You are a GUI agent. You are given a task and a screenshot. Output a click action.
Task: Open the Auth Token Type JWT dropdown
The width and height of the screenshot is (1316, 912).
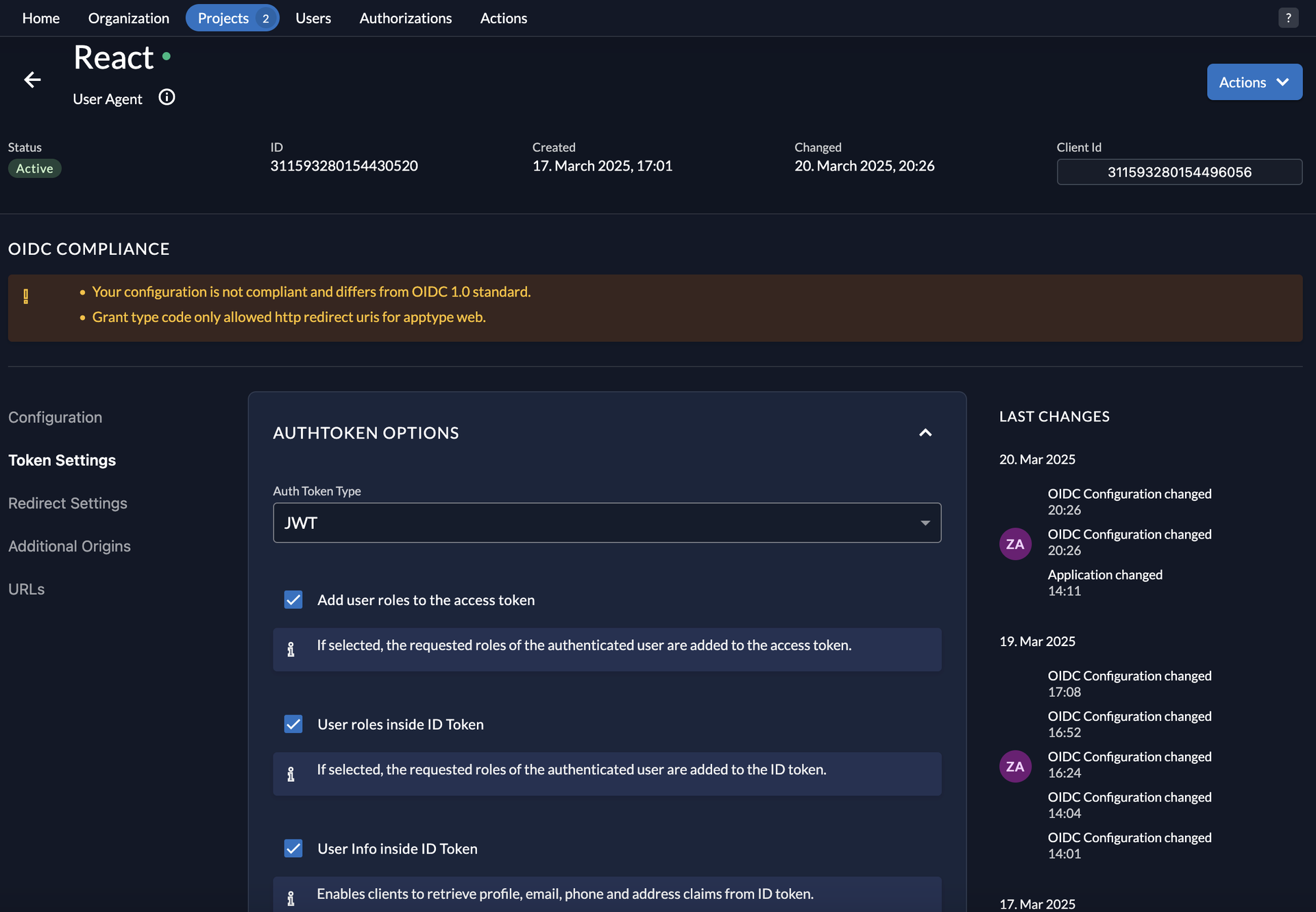point(607,523)
